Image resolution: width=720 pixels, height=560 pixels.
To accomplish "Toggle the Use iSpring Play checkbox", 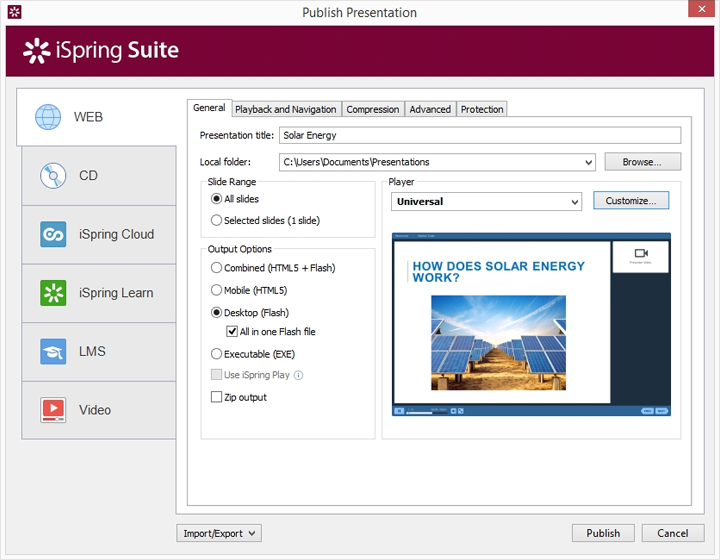I will [x=216, y=375].
